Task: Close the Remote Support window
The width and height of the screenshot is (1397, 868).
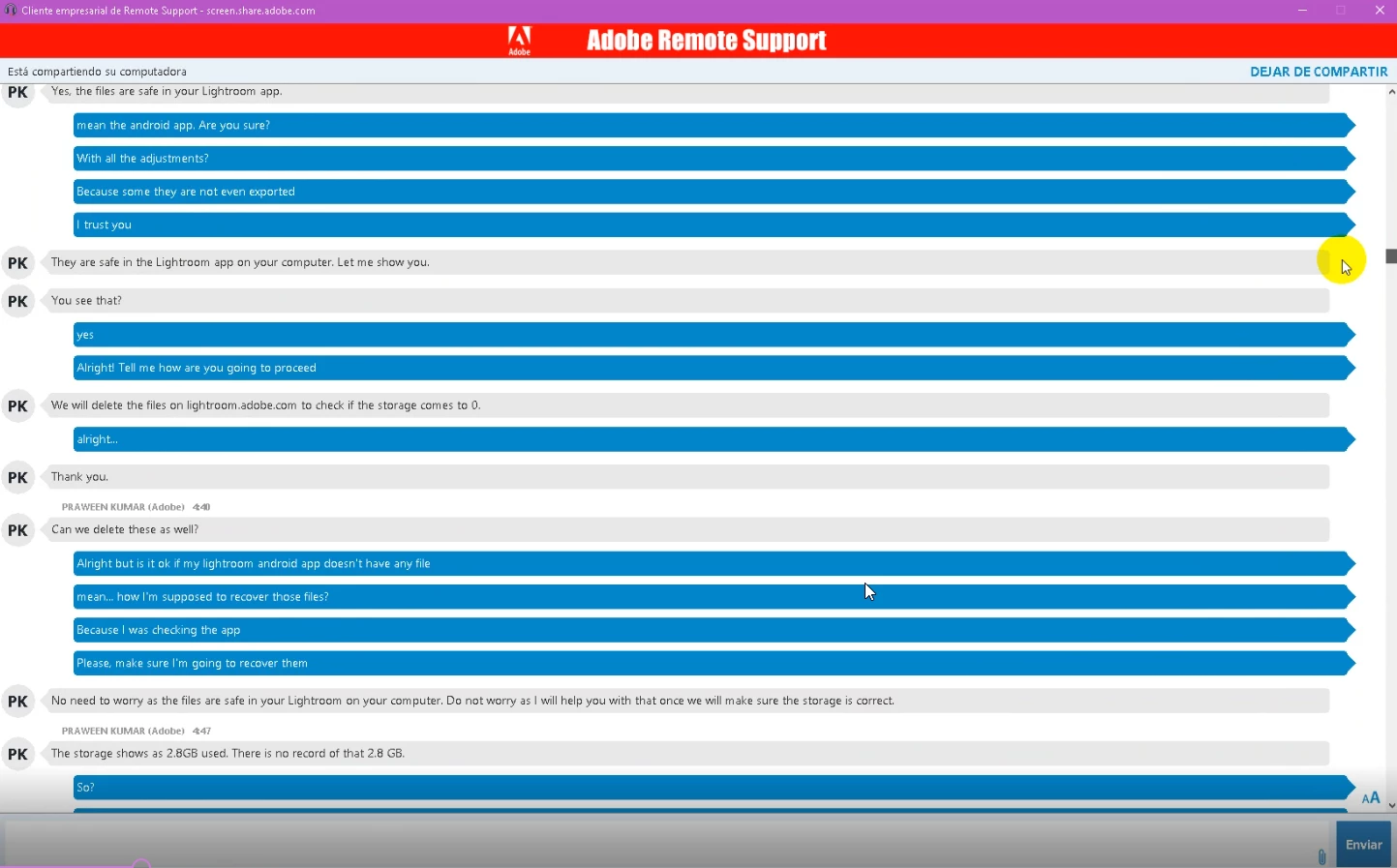Action: point(1380,11)
